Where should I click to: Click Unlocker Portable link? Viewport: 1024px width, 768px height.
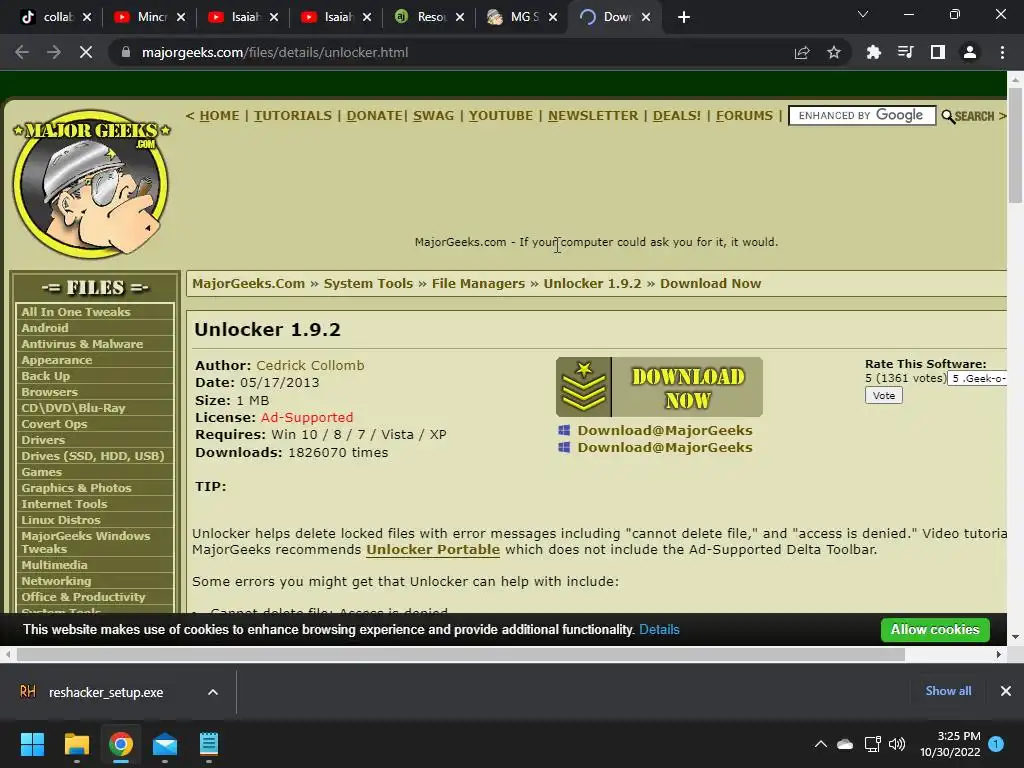click(x=433, y=549)
